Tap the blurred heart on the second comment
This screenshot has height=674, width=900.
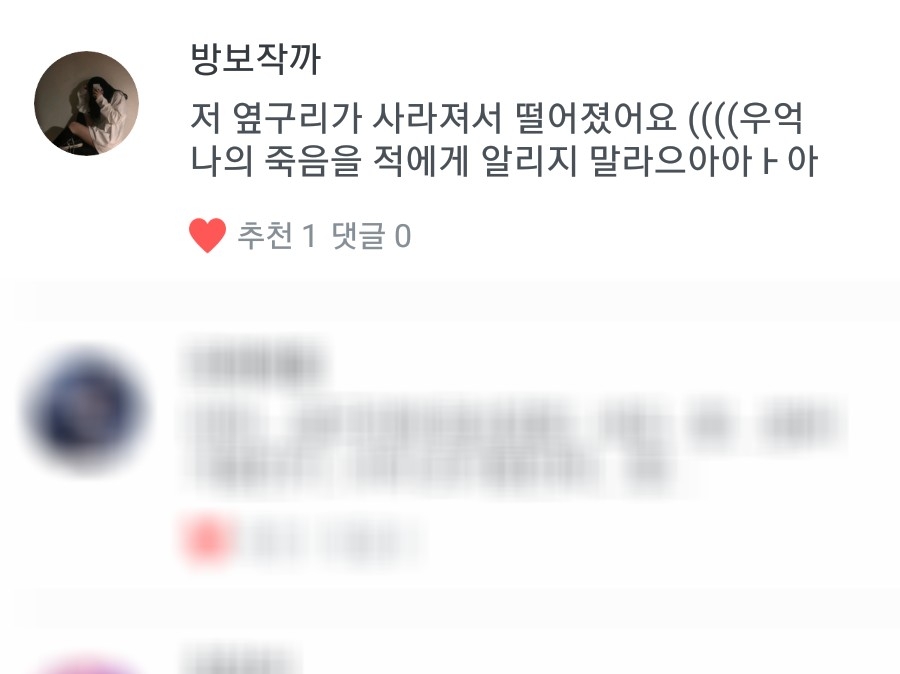pos(207,540)
